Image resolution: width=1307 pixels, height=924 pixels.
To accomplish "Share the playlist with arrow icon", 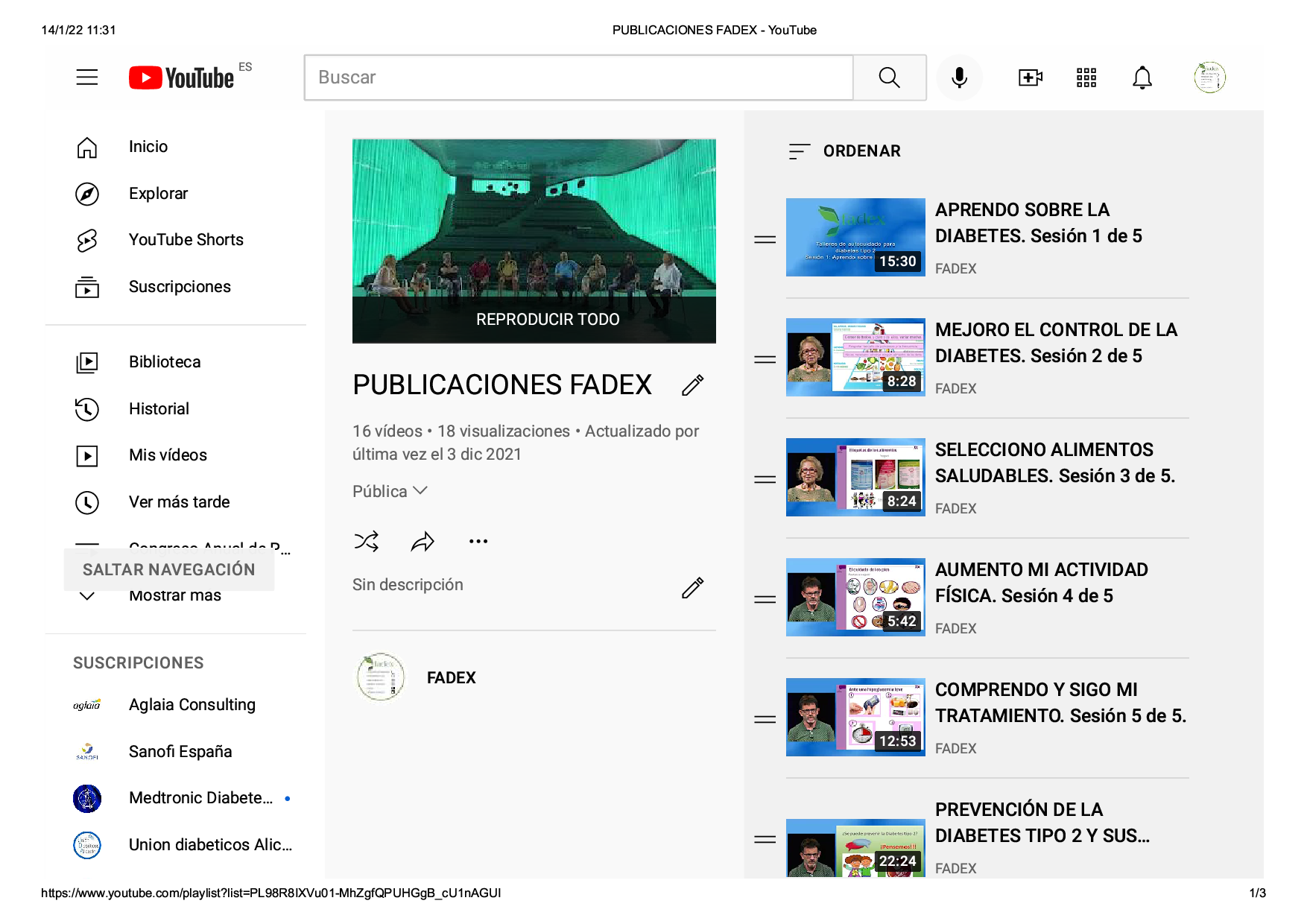I will coord(423,541).
